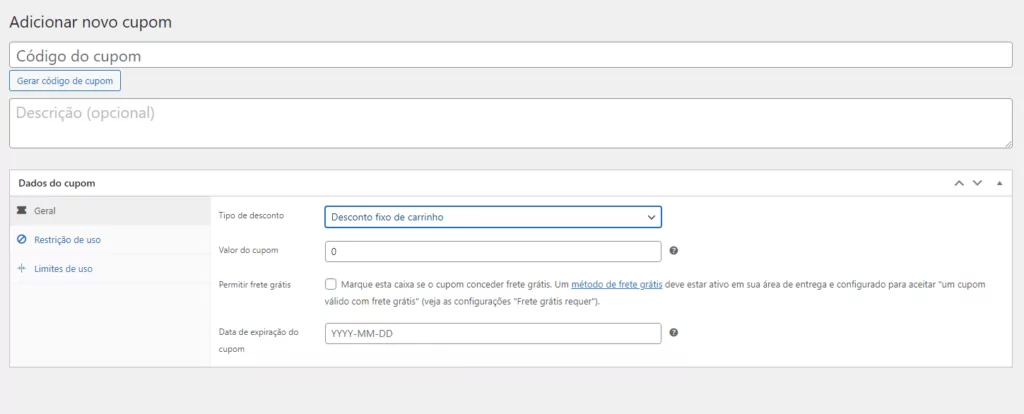Click the 'Permitir frete grátis' label
Image resolution: width=1024 pixels, height=414 pixels.
click(x=255, y=285)
